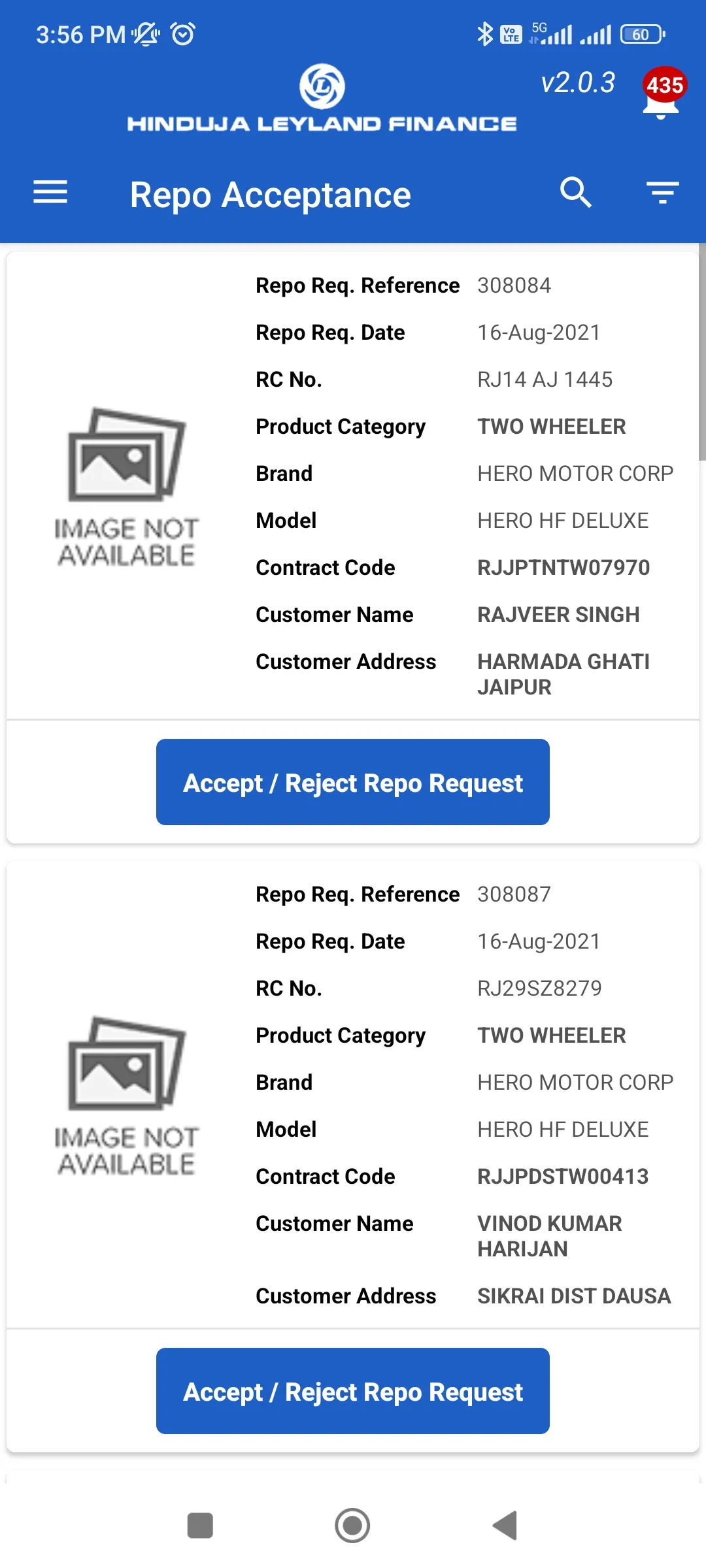Tap RC No. RJ29SZ8279 entry
The image size is (706, 1568).
point(540,988)
